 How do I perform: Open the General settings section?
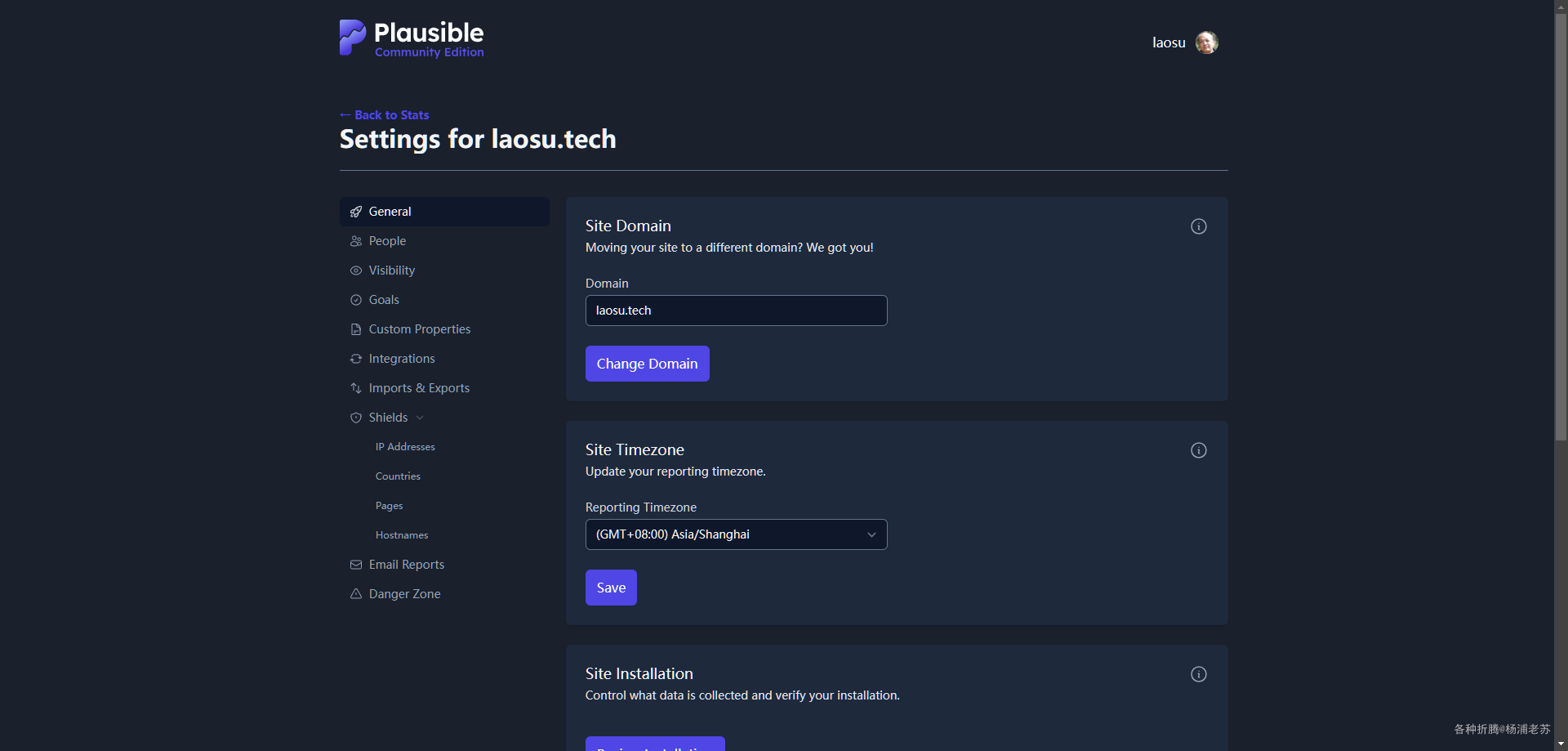pos(444,212)
